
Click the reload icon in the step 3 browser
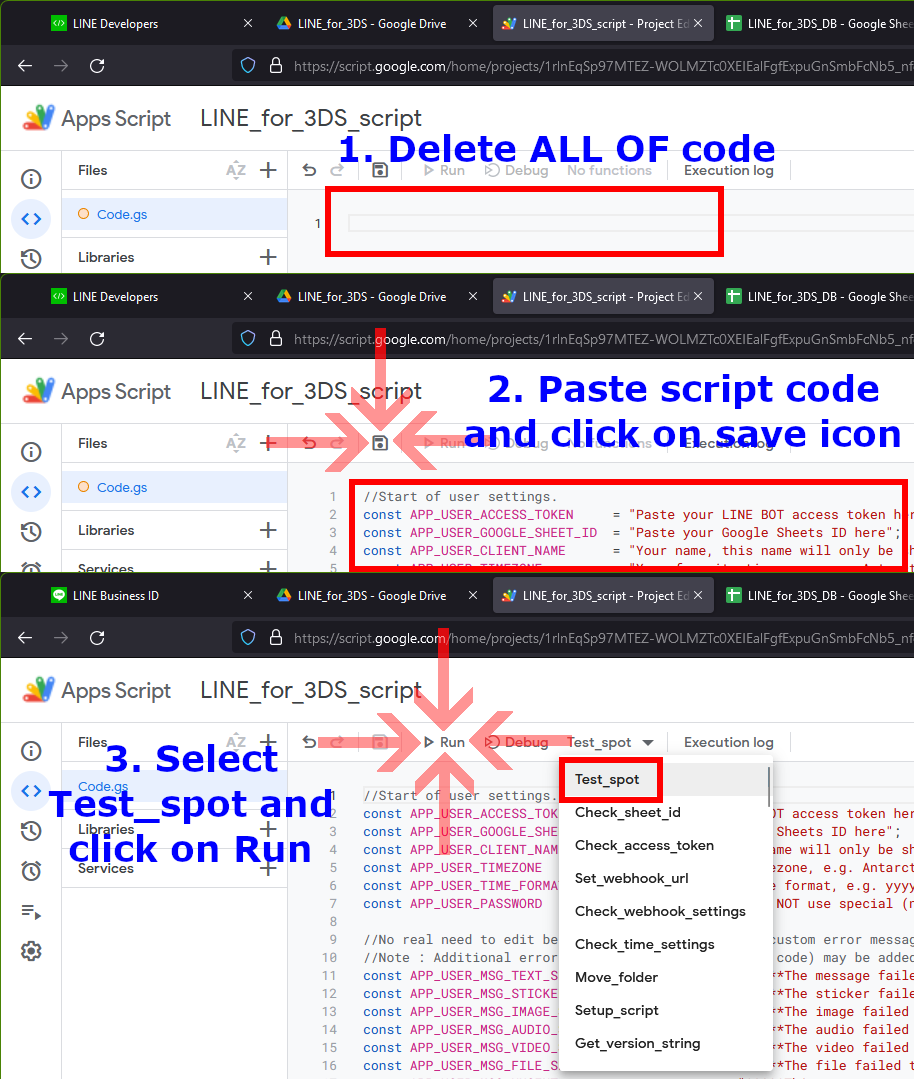click(97, 638)
